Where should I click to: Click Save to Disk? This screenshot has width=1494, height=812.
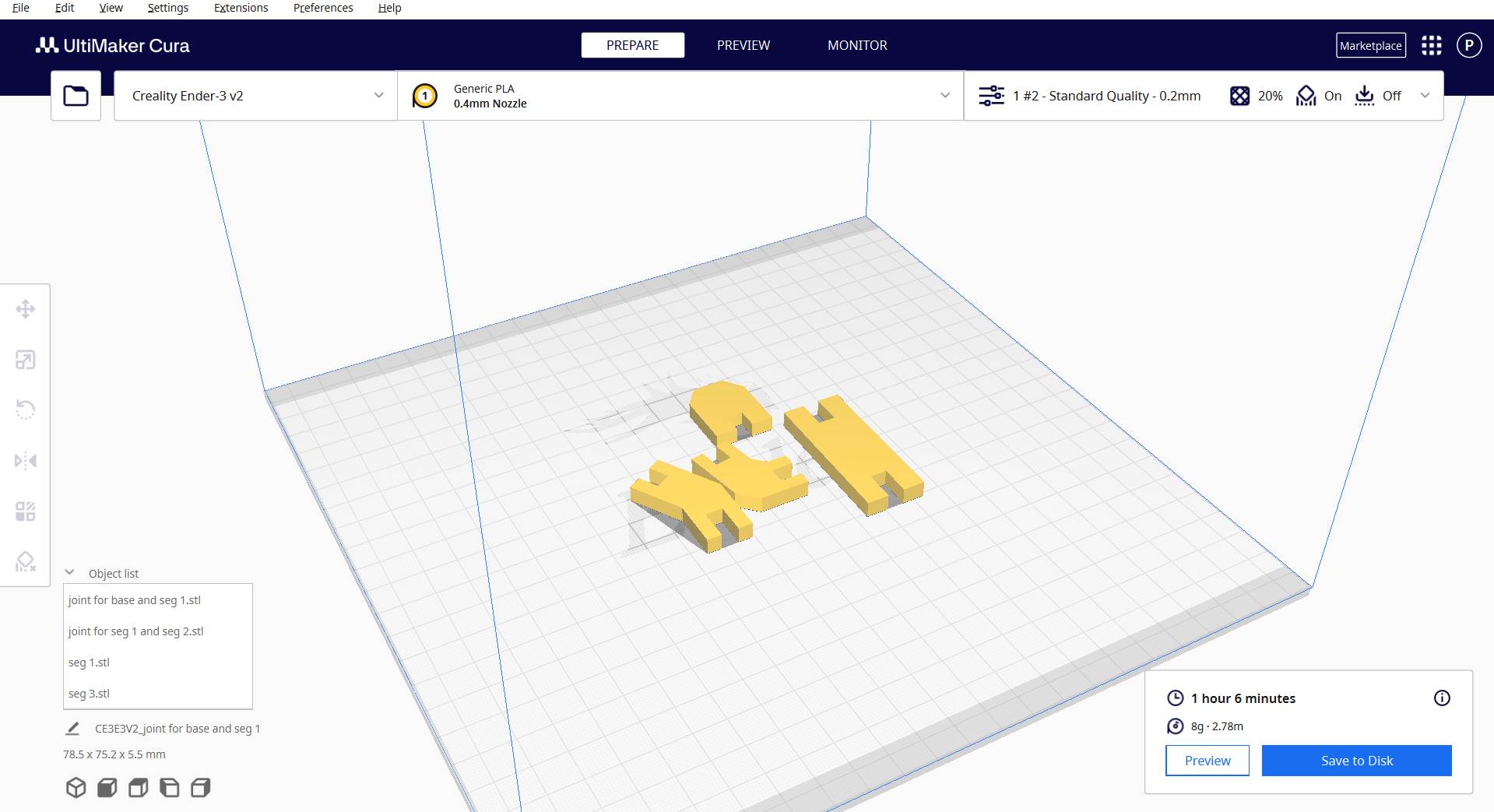click(1357, 761)
